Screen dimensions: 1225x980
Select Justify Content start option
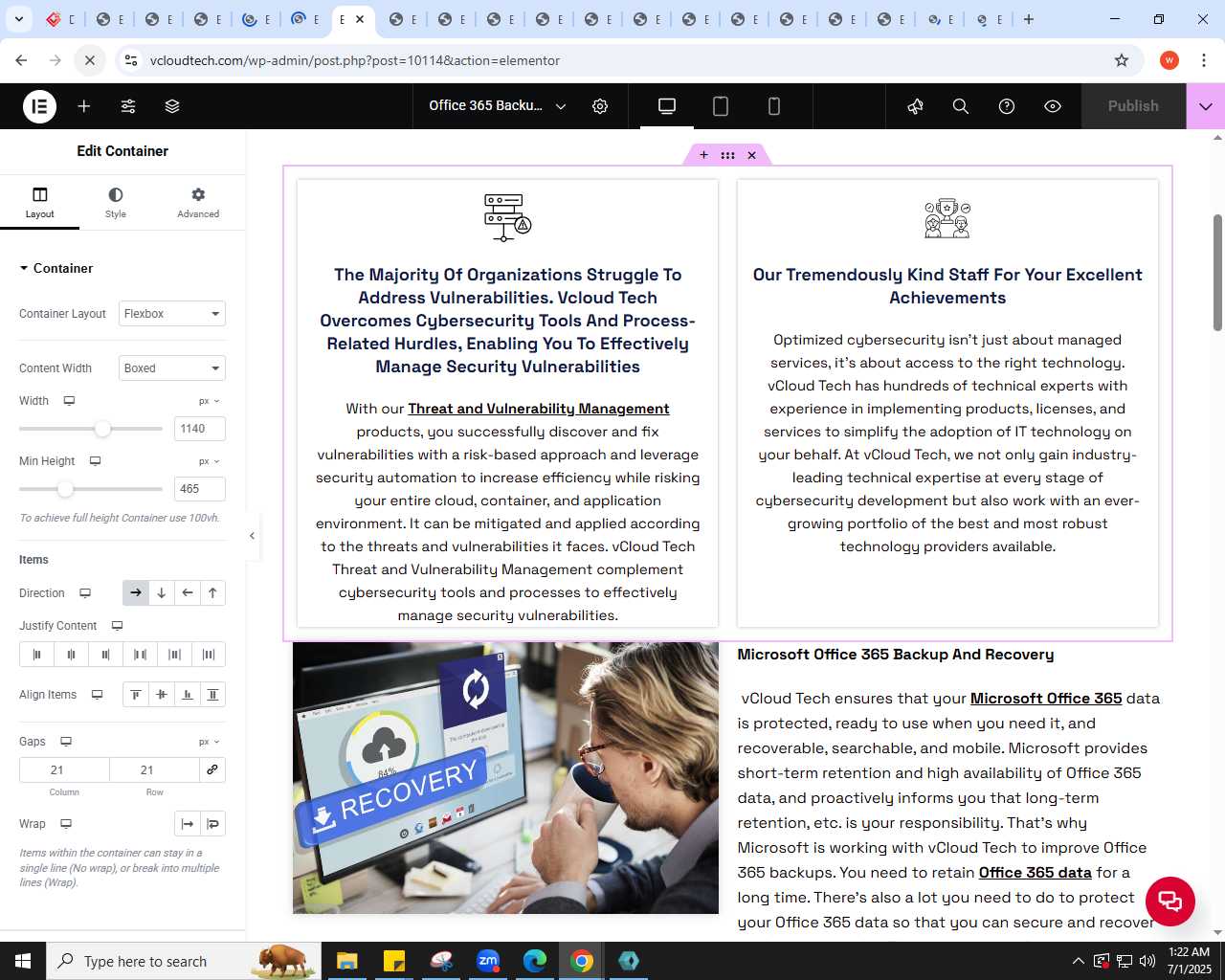[x=36, y=655]
